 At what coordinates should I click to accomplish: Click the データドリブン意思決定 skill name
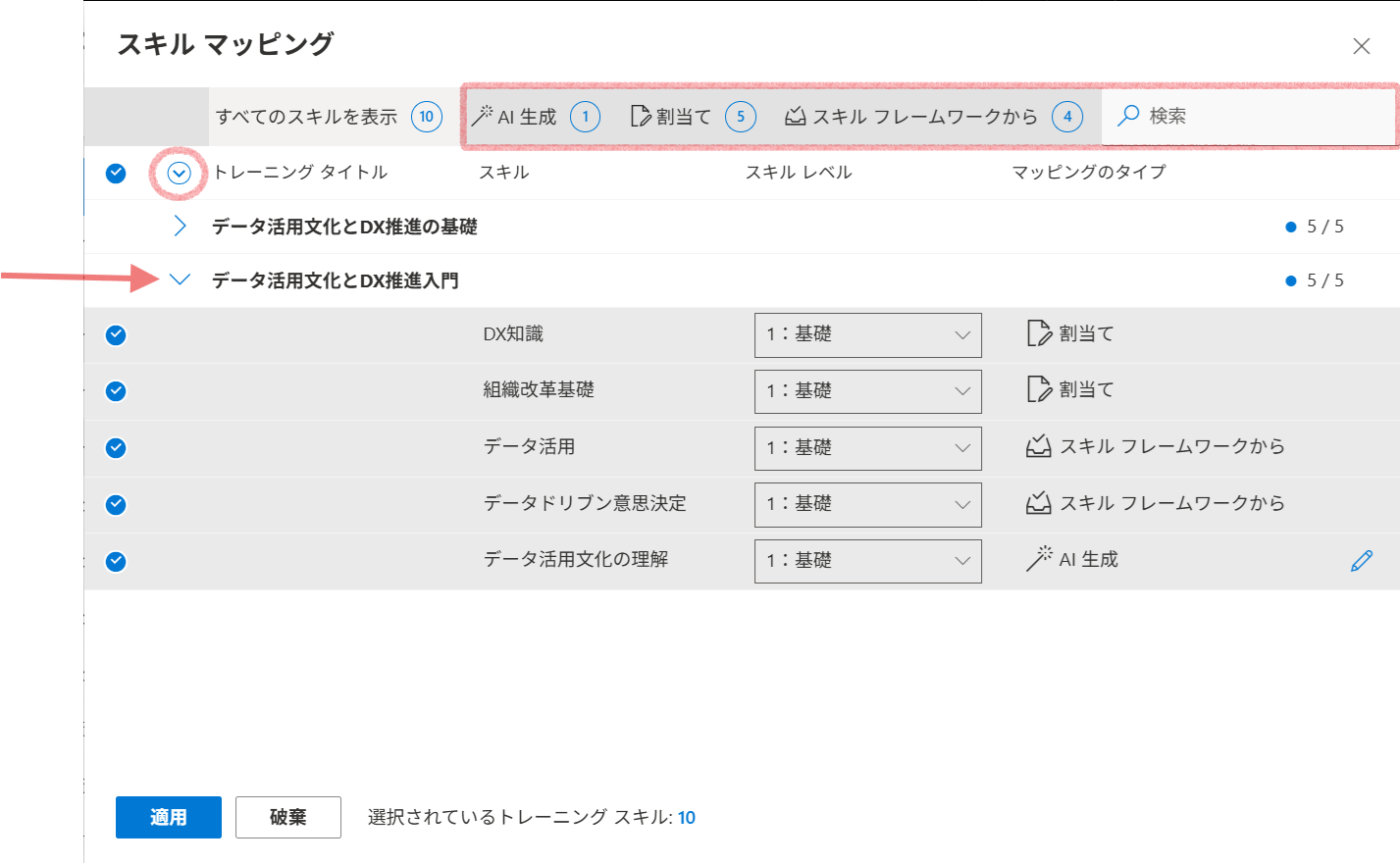tap(585, 503)
